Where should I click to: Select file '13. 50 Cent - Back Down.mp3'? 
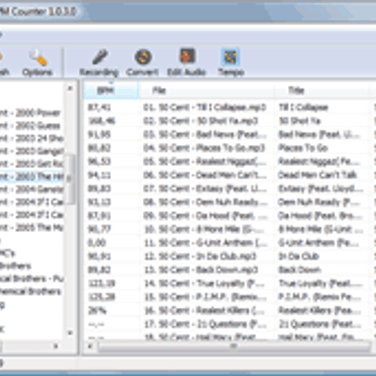coord(201,270)
